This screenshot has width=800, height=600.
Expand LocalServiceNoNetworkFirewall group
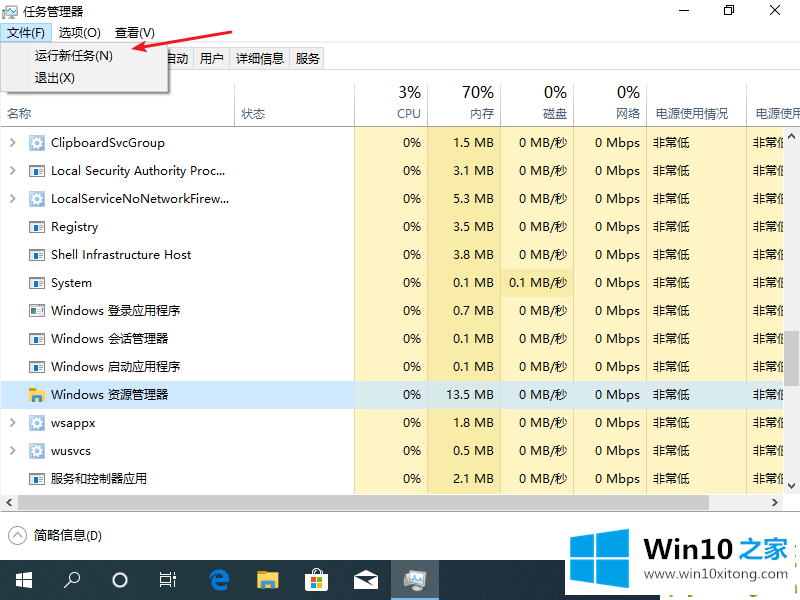pos(13,199)
